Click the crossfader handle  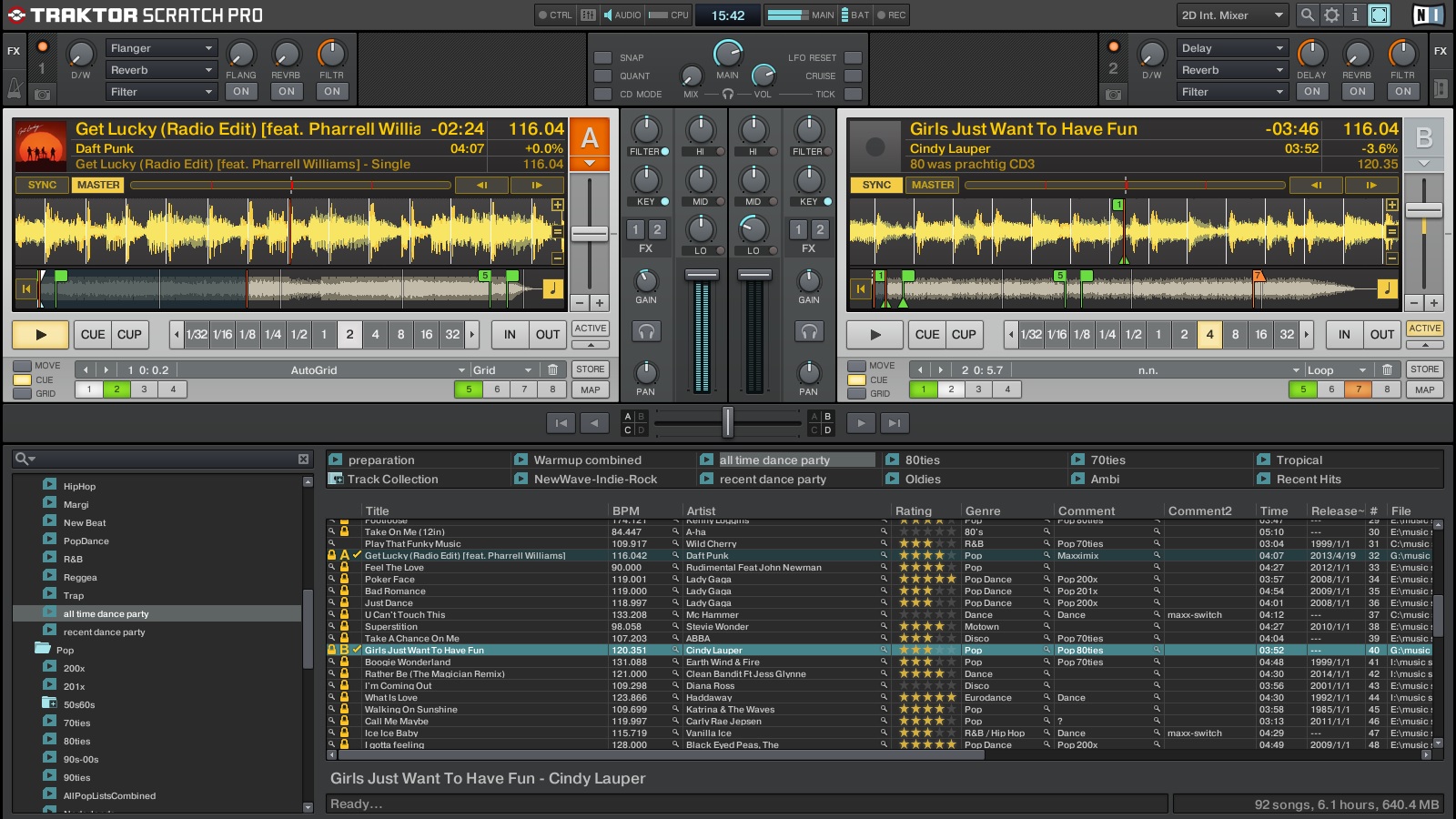[727, 422]
